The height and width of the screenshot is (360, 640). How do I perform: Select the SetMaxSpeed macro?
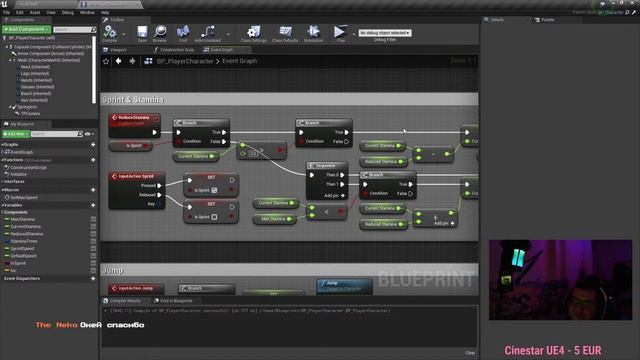pyautogui.click(x=24, y=198)
